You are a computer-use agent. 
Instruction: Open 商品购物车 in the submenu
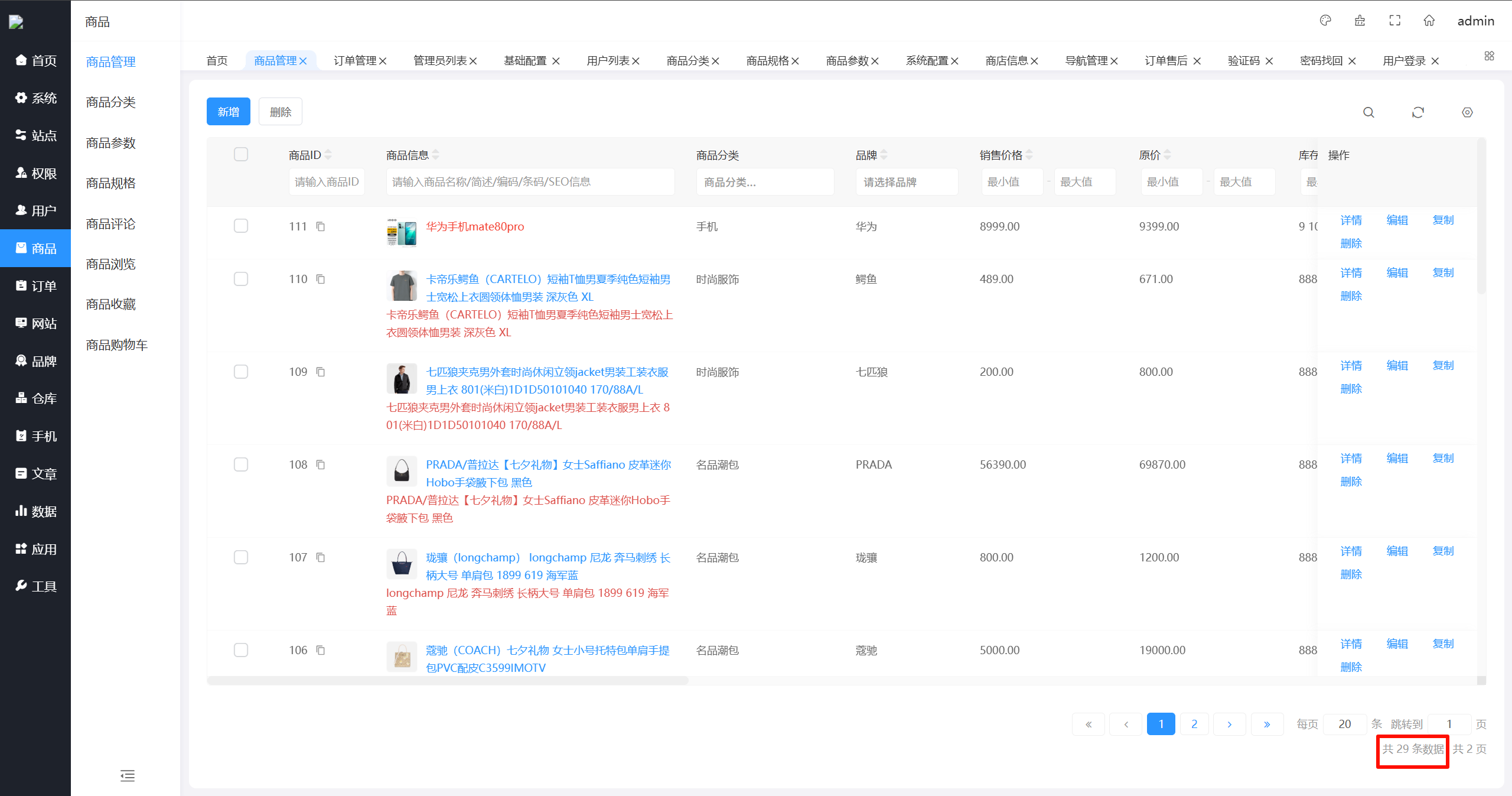116,345
